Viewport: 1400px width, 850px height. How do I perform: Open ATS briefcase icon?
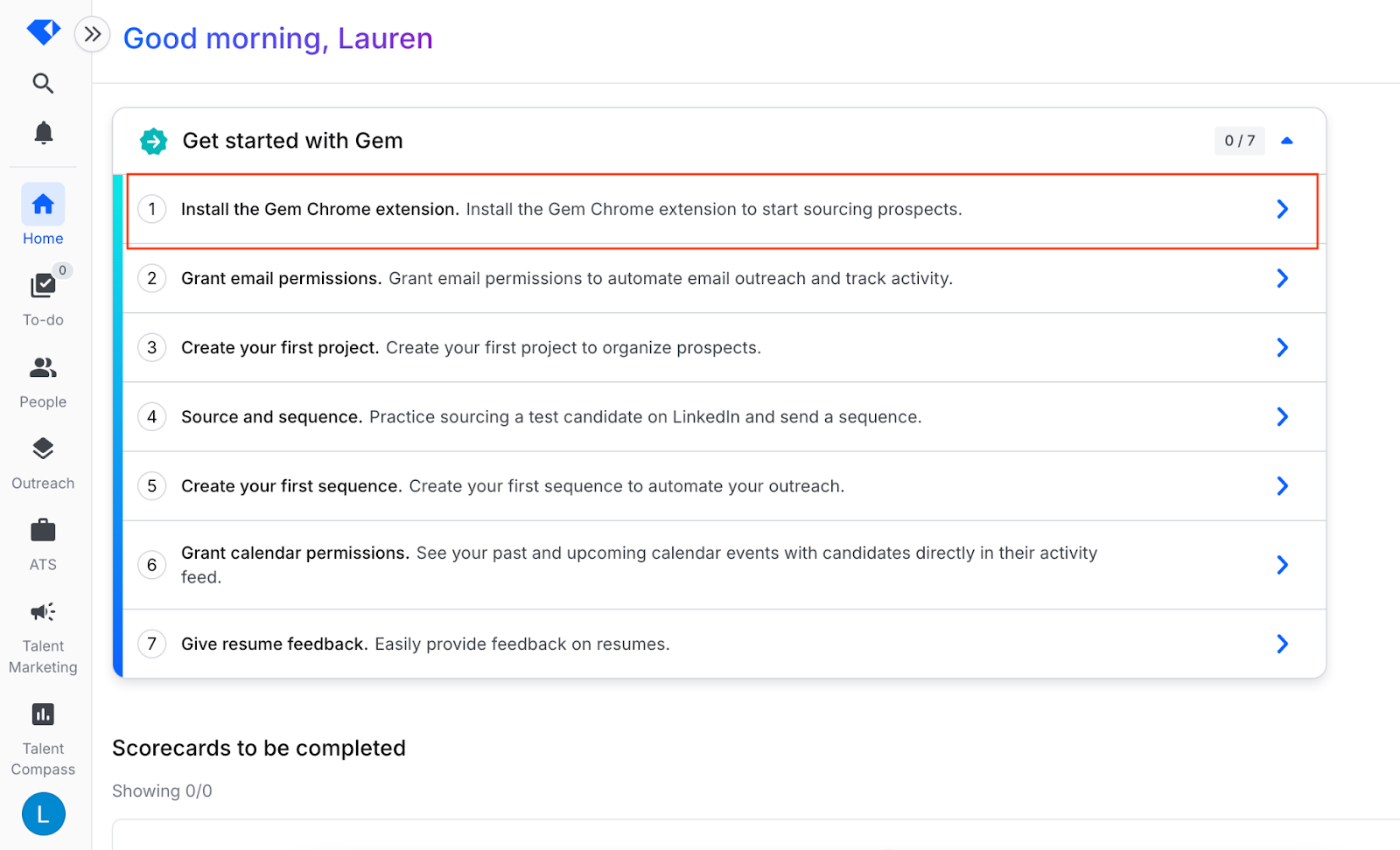43,531
